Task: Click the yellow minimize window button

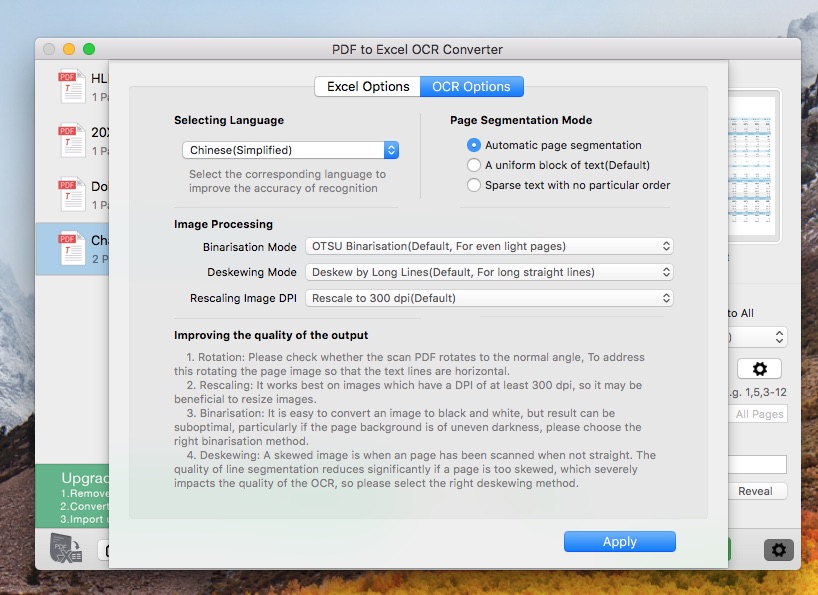Action: pos(69,49)
